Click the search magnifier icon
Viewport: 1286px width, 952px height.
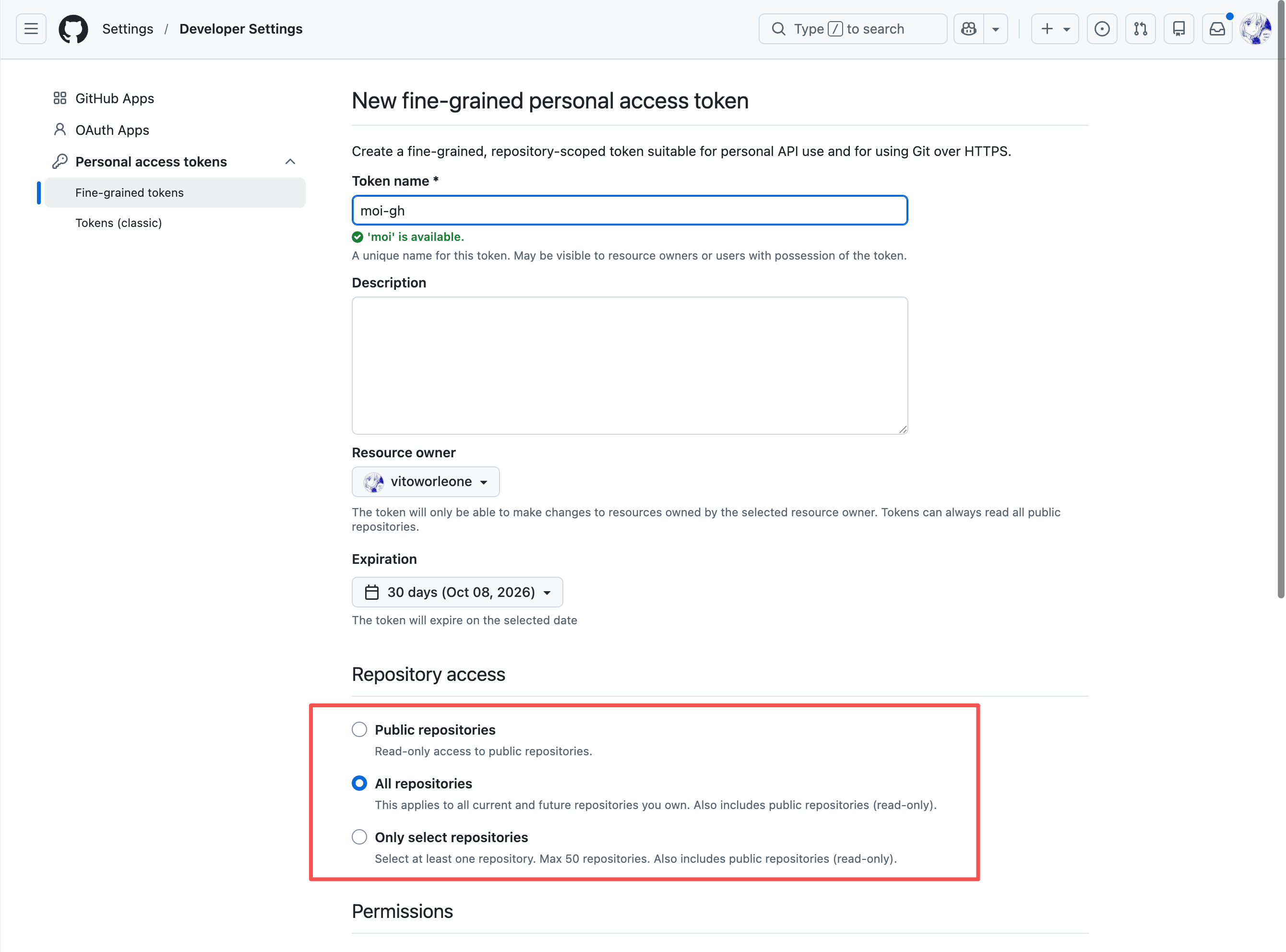[778, 29]
